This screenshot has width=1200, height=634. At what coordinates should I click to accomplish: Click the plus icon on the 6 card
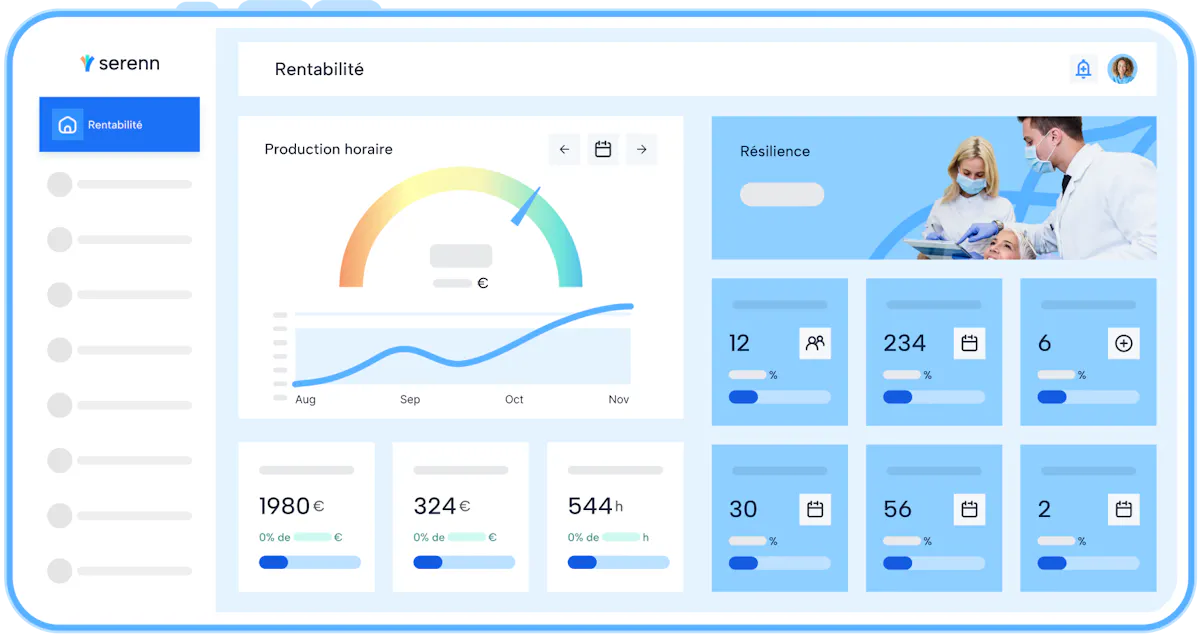1124,343
